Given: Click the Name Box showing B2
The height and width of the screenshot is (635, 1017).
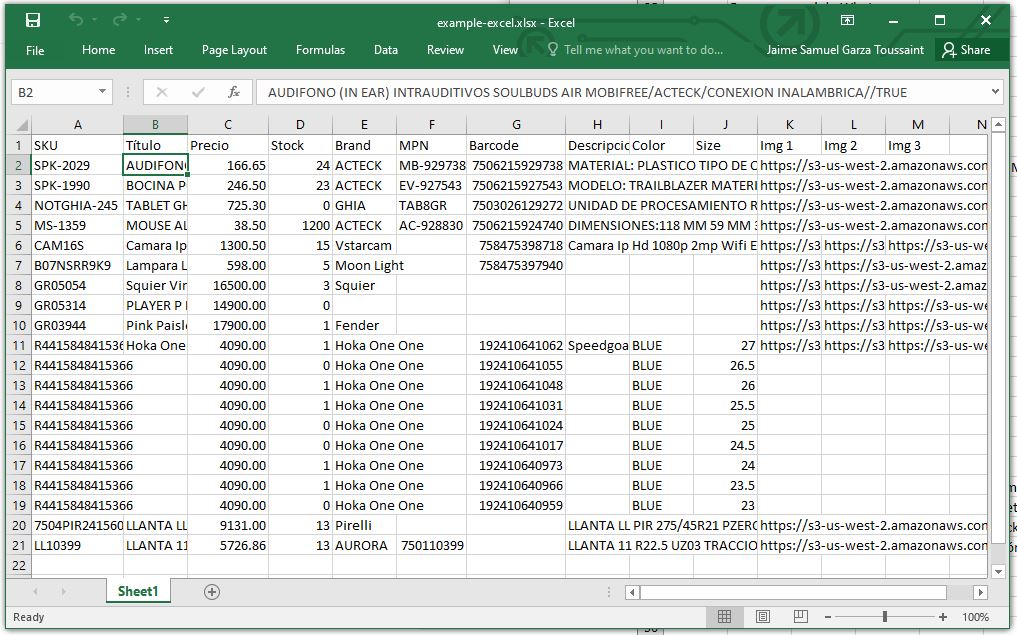Looking at the screenshot, I should (54, 92).
